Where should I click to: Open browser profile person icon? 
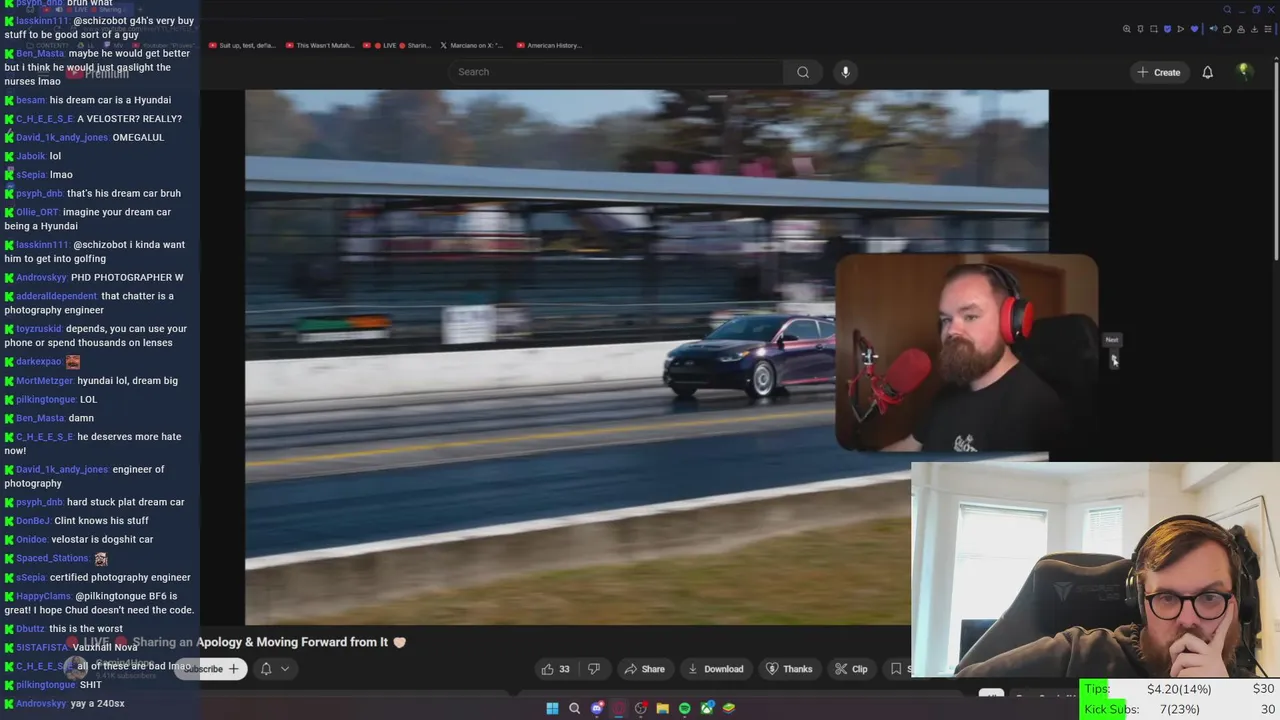(1241, 29)
